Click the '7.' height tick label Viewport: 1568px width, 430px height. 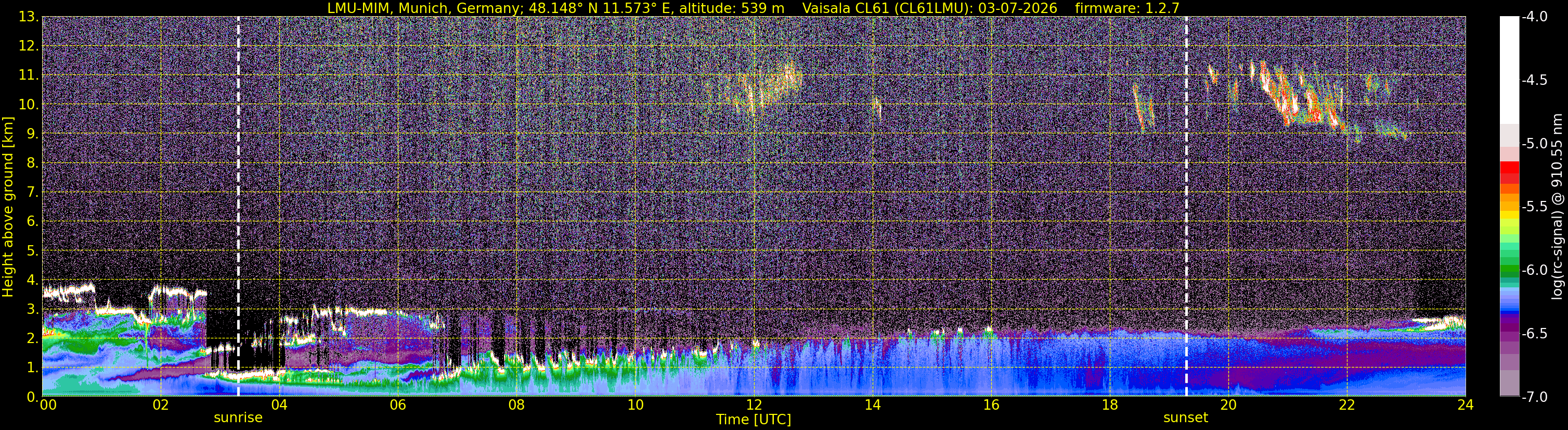click(x=32, y=193)
